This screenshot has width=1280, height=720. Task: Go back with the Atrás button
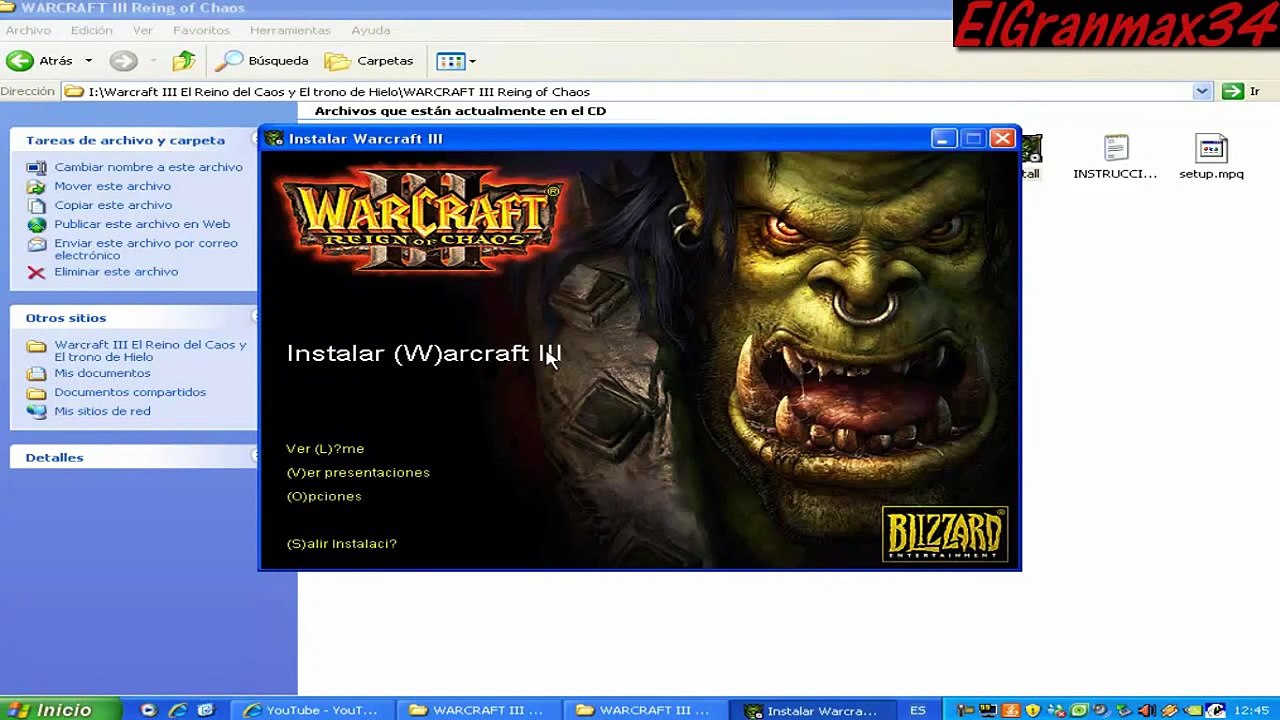coord(39,61)
